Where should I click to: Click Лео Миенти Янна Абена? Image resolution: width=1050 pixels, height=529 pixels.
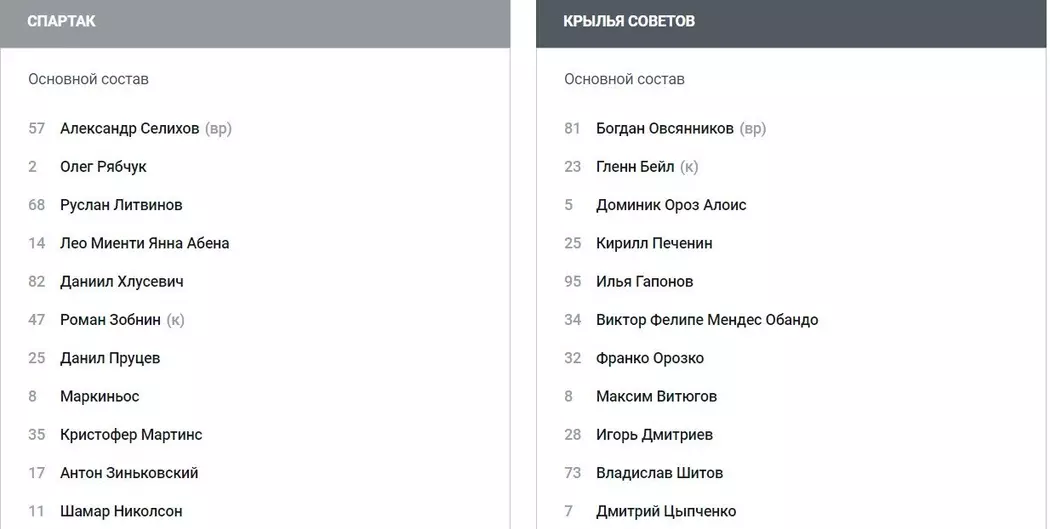click(144, 243)
